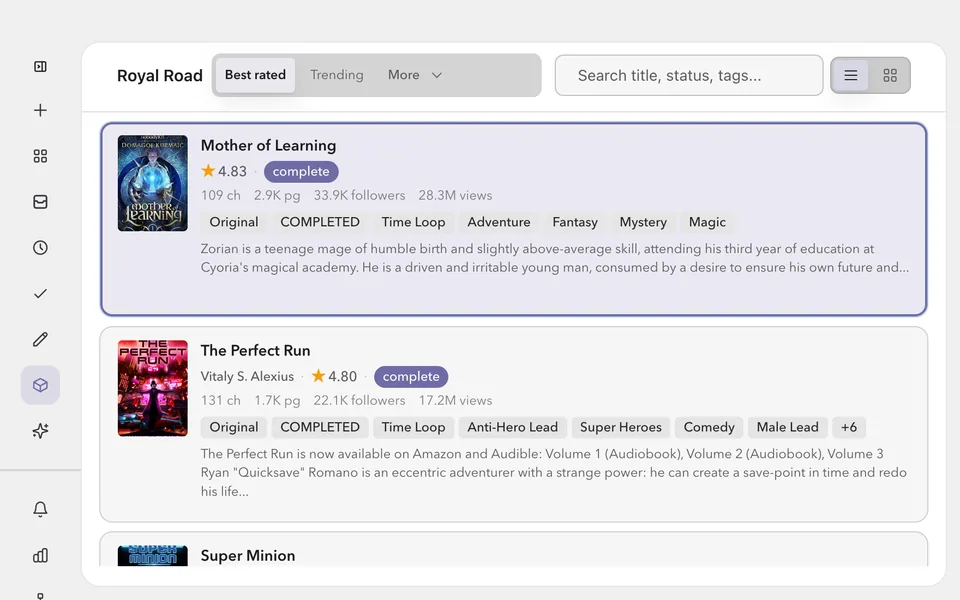Toggle the sidebar panel icon
Viewport: 960px width, 600px height.
pyautogui.click(x=40, y=66)
